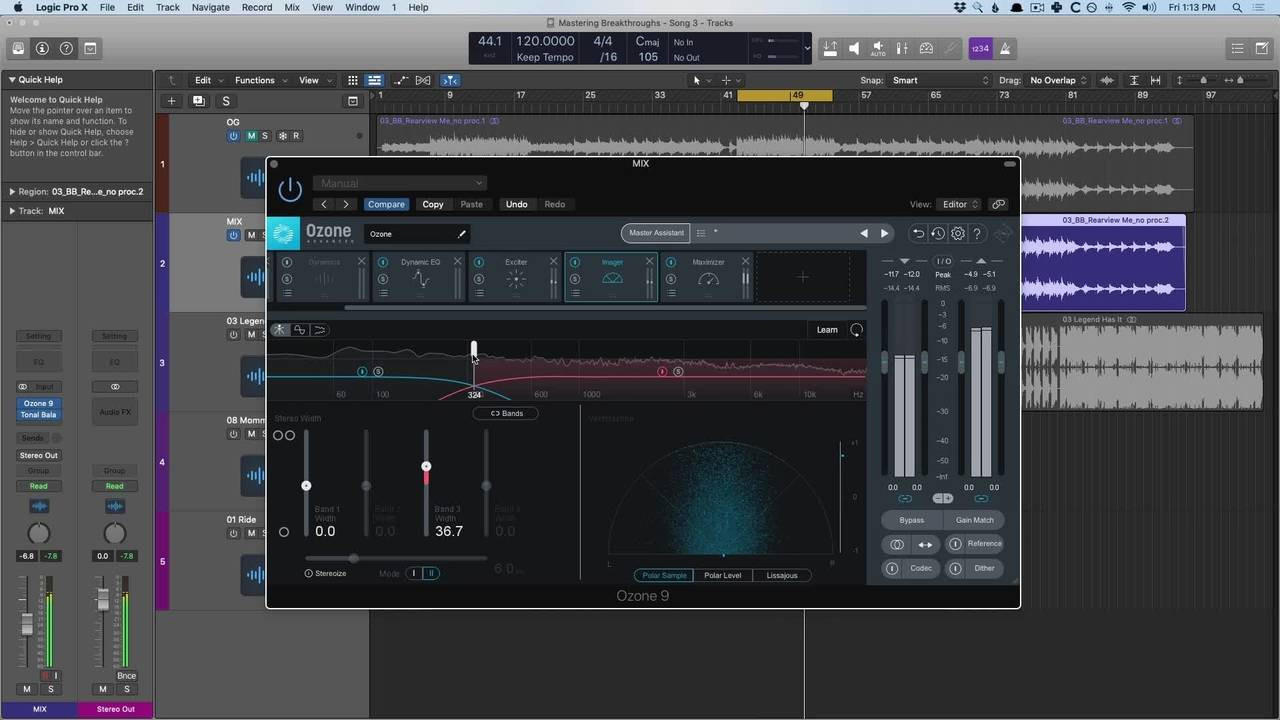Click the Master Assistant button
The image size is (1280, 720).
(656, 233)
